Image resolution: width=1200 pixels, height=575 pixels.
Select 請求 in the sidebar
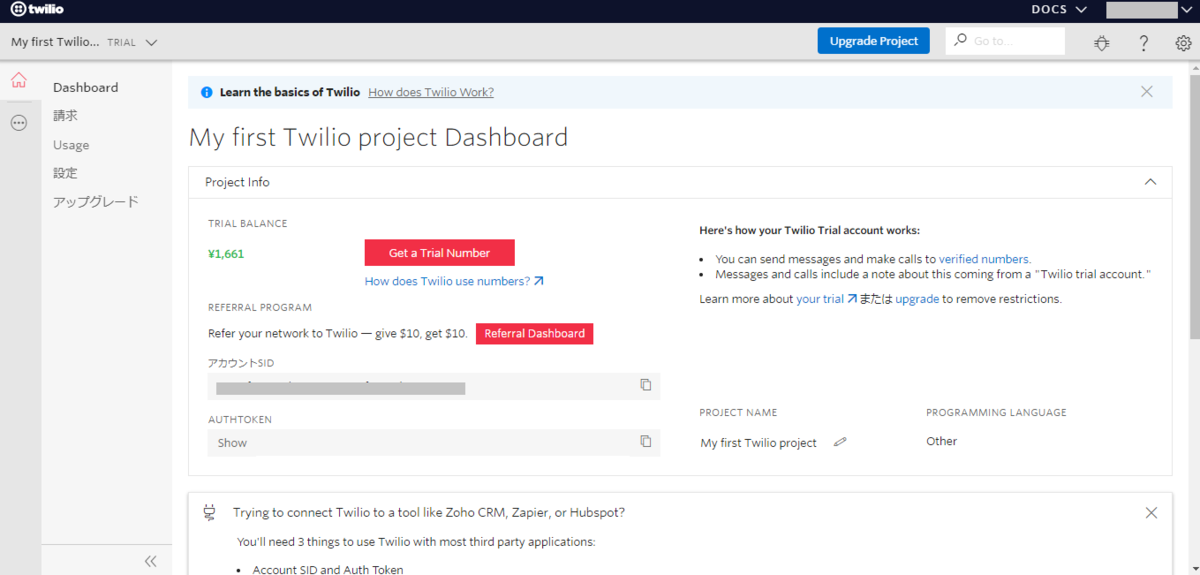point(65,116)
